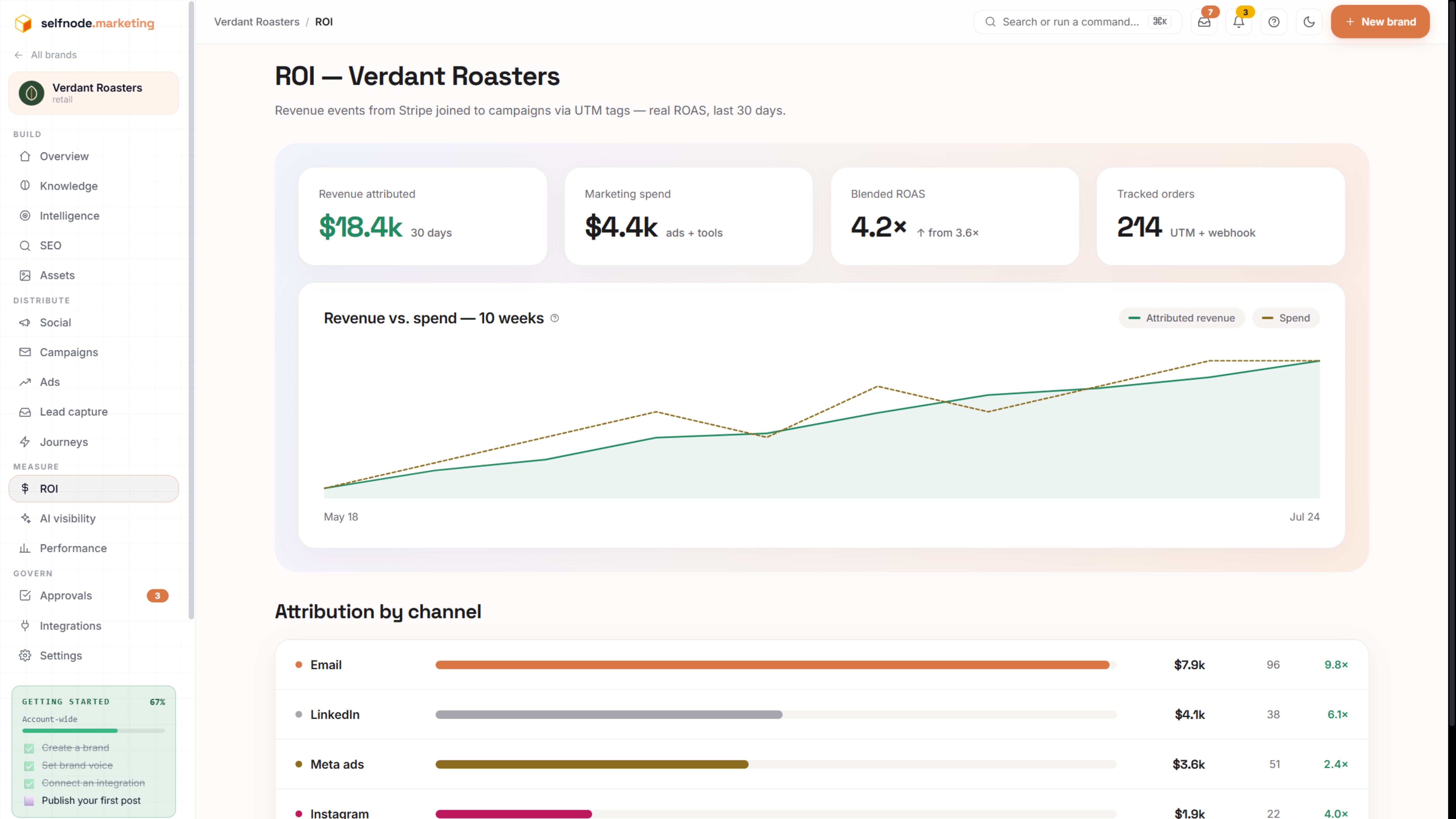Click the Meta ads row label

(x=337, y=764)
